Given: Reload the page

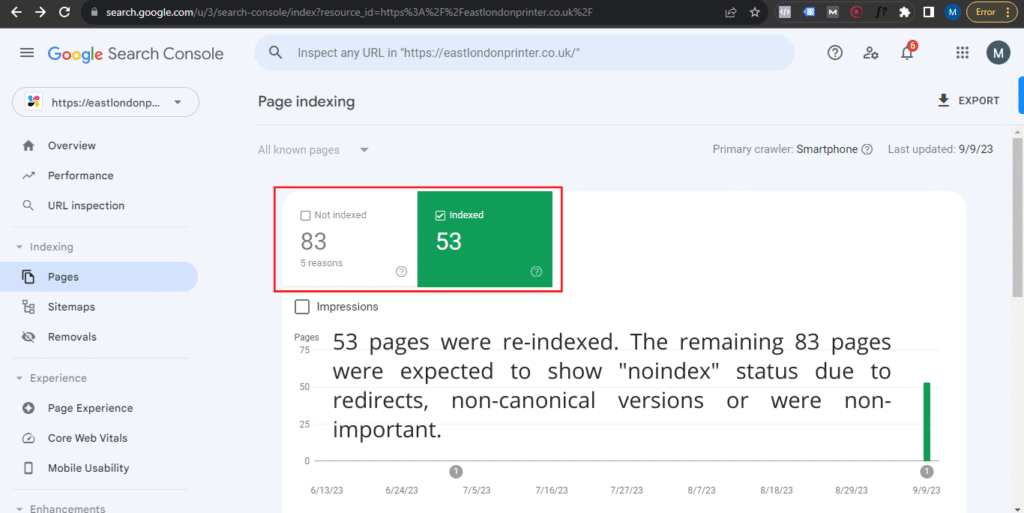Looking at the screenshot, I should pyautogui.click(x=64, y=12).
